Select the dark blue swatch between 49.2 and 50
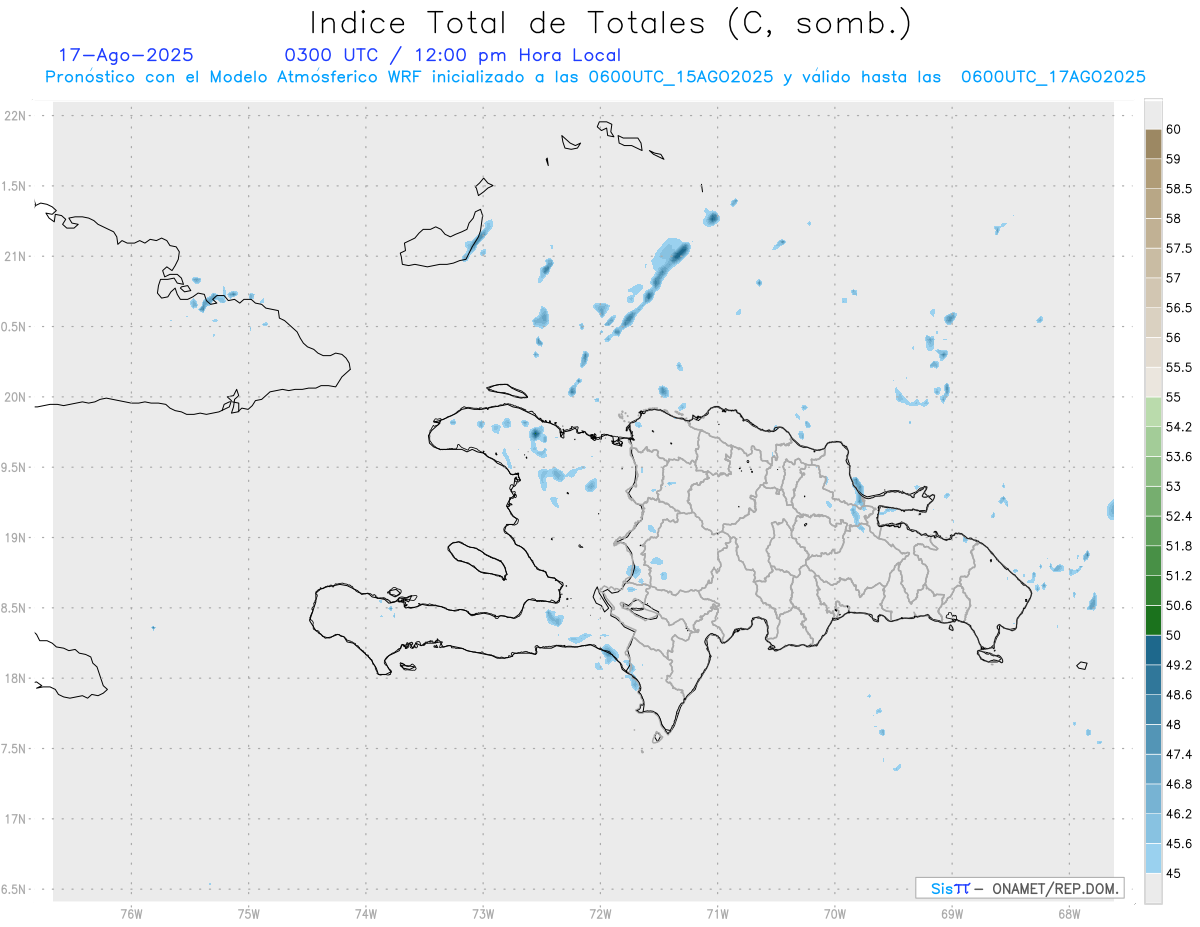Image resolution: width=1200 pixels, height=927 pixels. [x=1153, y=650]
